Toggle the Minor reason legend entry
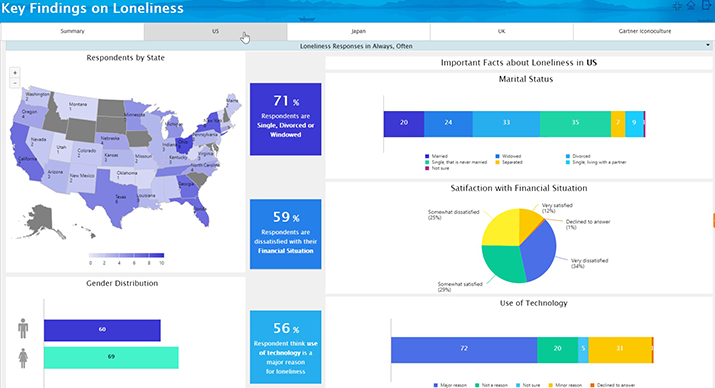 coord(565,385)
